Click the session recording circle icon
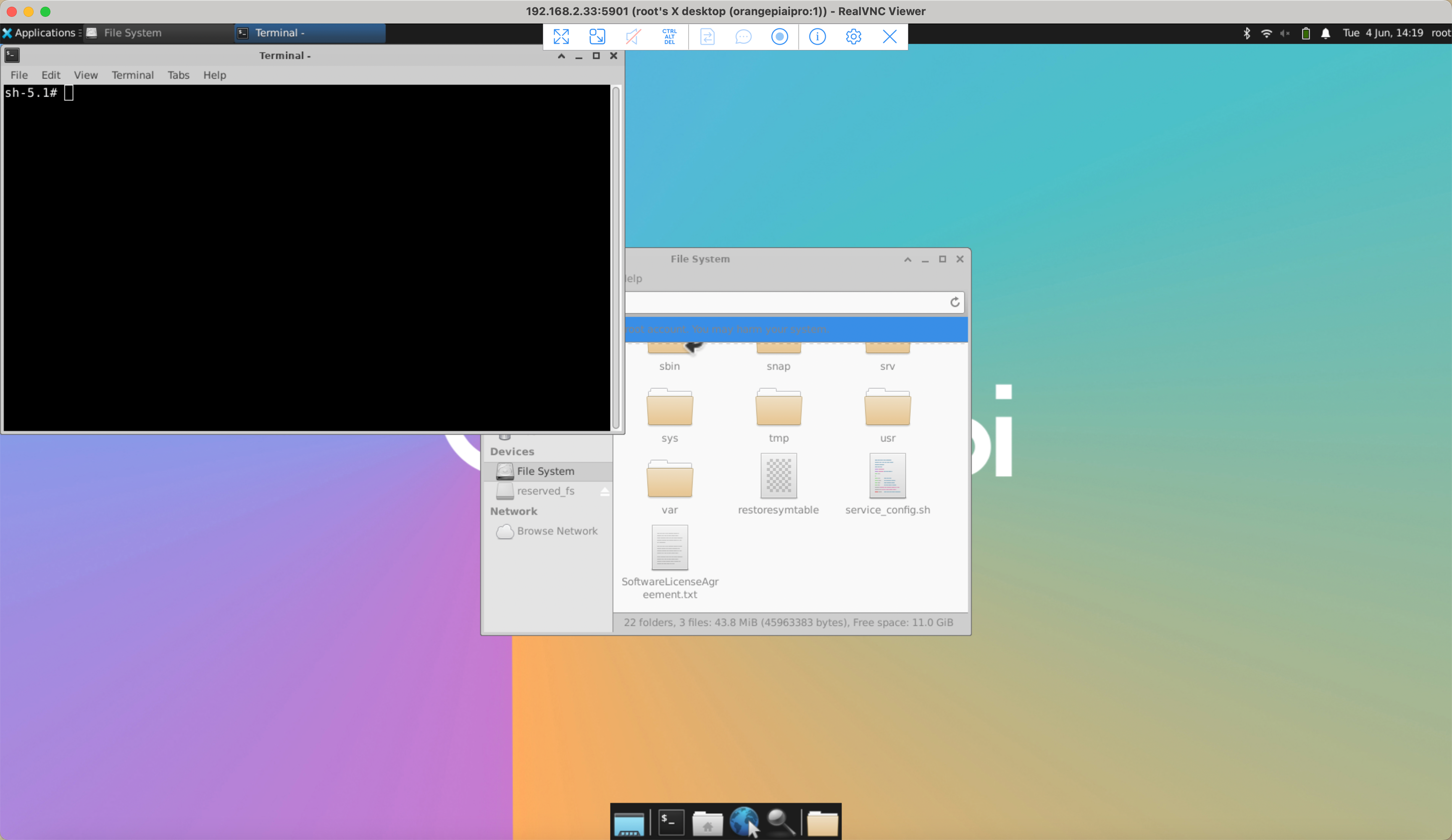The image size is (1452, 840). [x=779, y=36]
